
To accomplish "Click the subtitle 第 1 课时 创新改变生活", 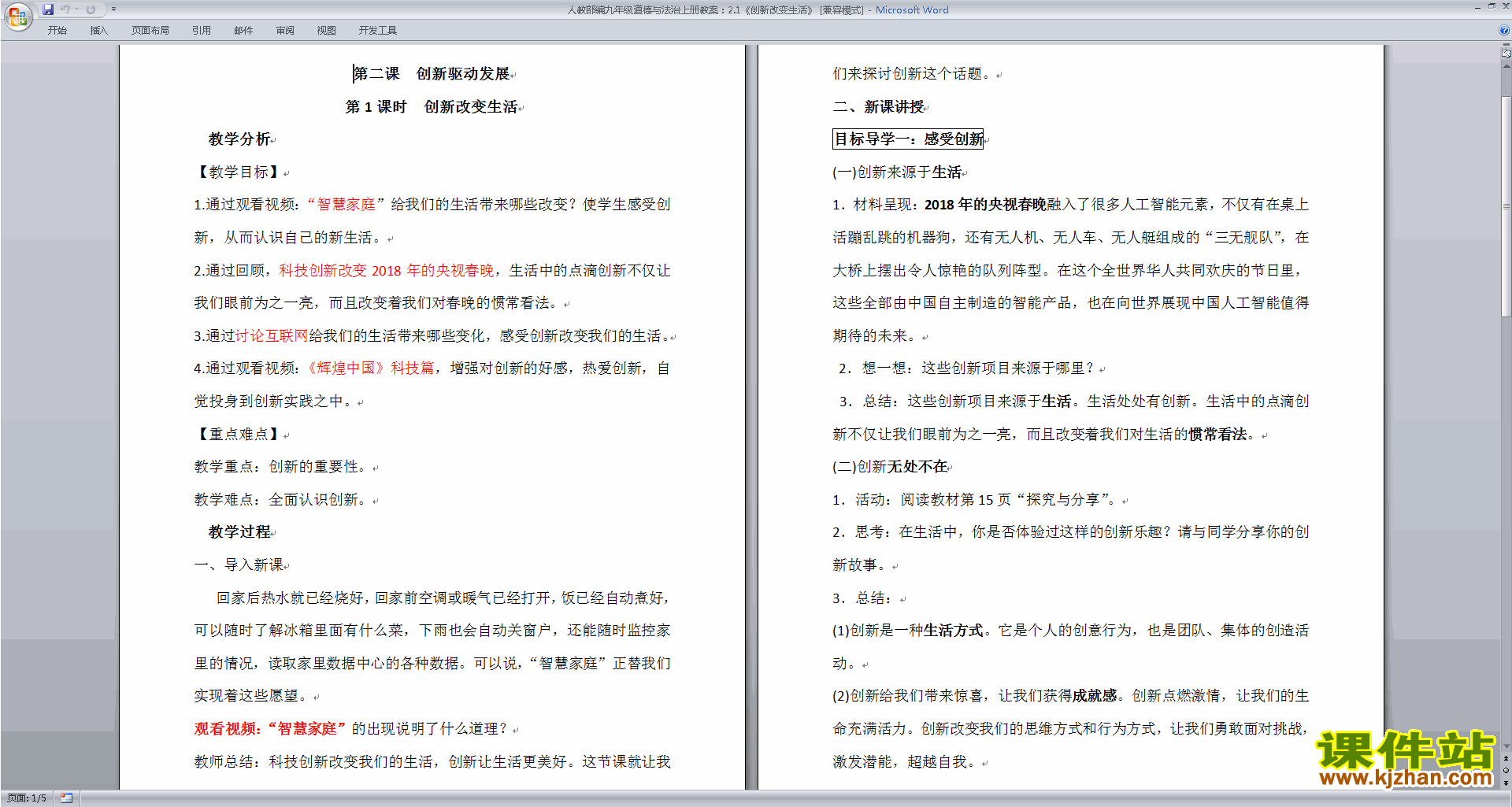I will 432,107.
